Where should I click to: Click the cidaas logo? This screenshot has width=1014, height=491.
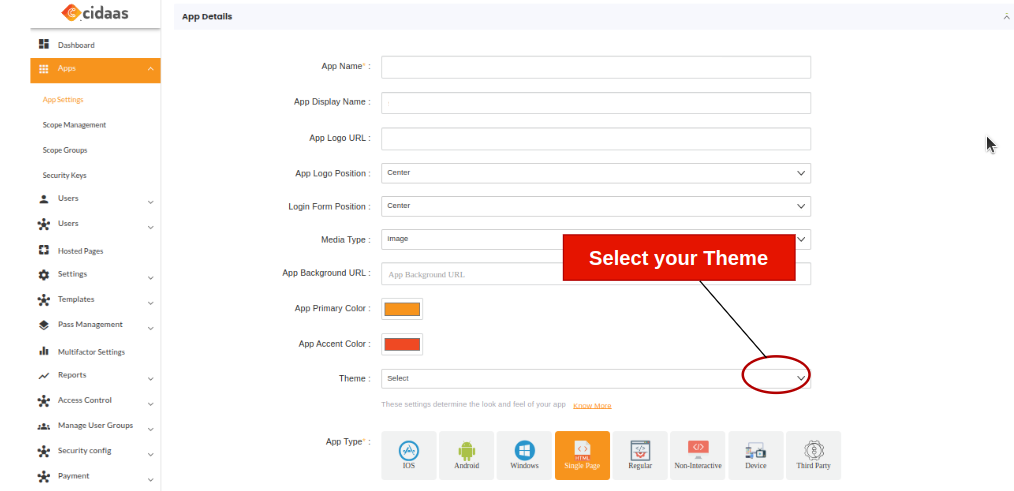click(x=95, y=12)
